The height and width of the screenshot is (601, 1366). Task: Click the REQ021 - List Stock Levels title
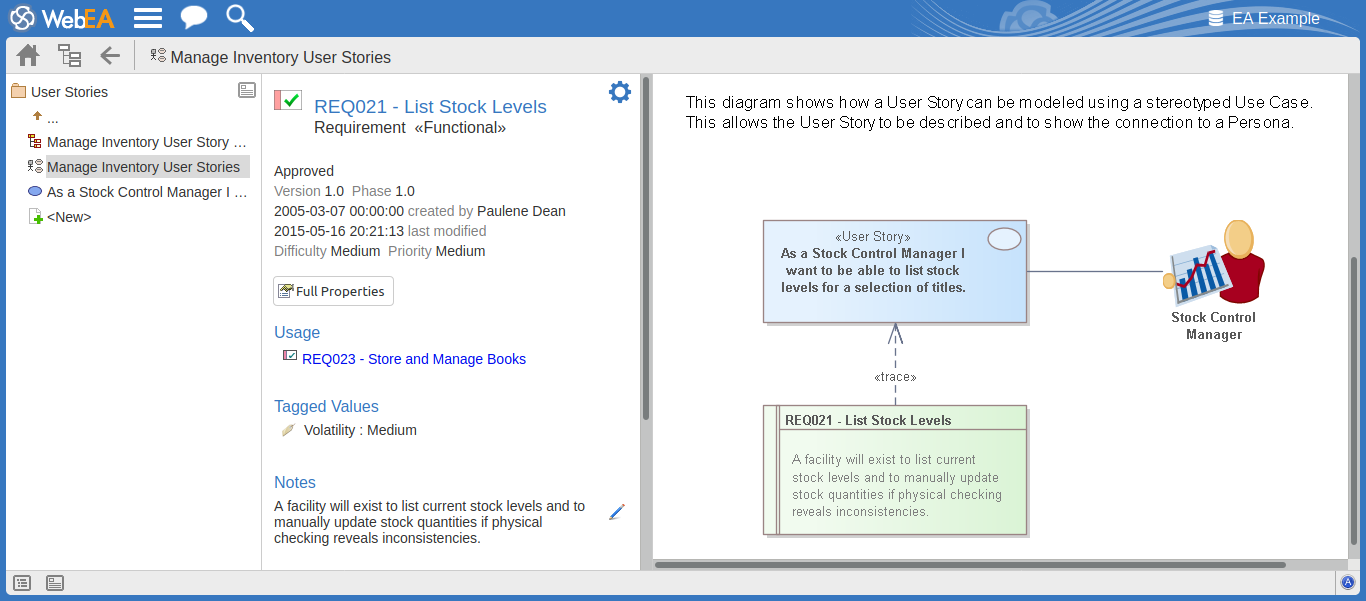tap(430, 107)
